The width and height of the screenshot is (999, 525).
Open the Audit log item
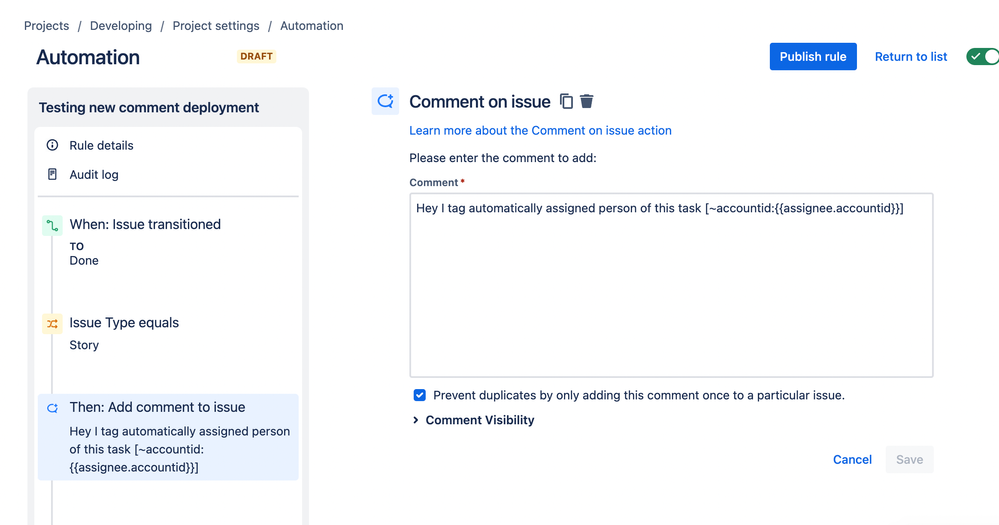[94, 174]
